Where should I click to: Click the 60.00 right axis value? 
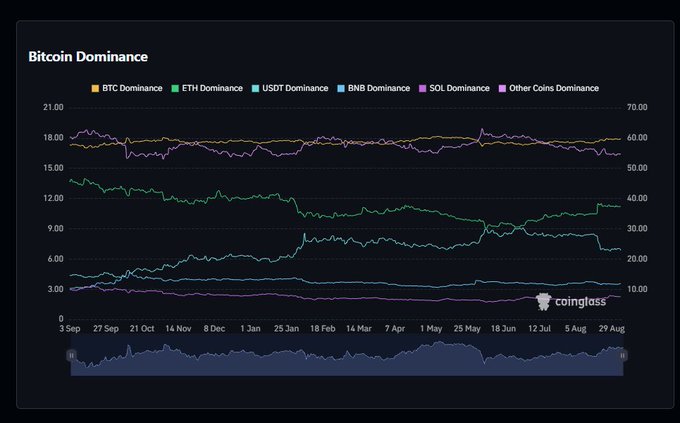coord(637,138)
